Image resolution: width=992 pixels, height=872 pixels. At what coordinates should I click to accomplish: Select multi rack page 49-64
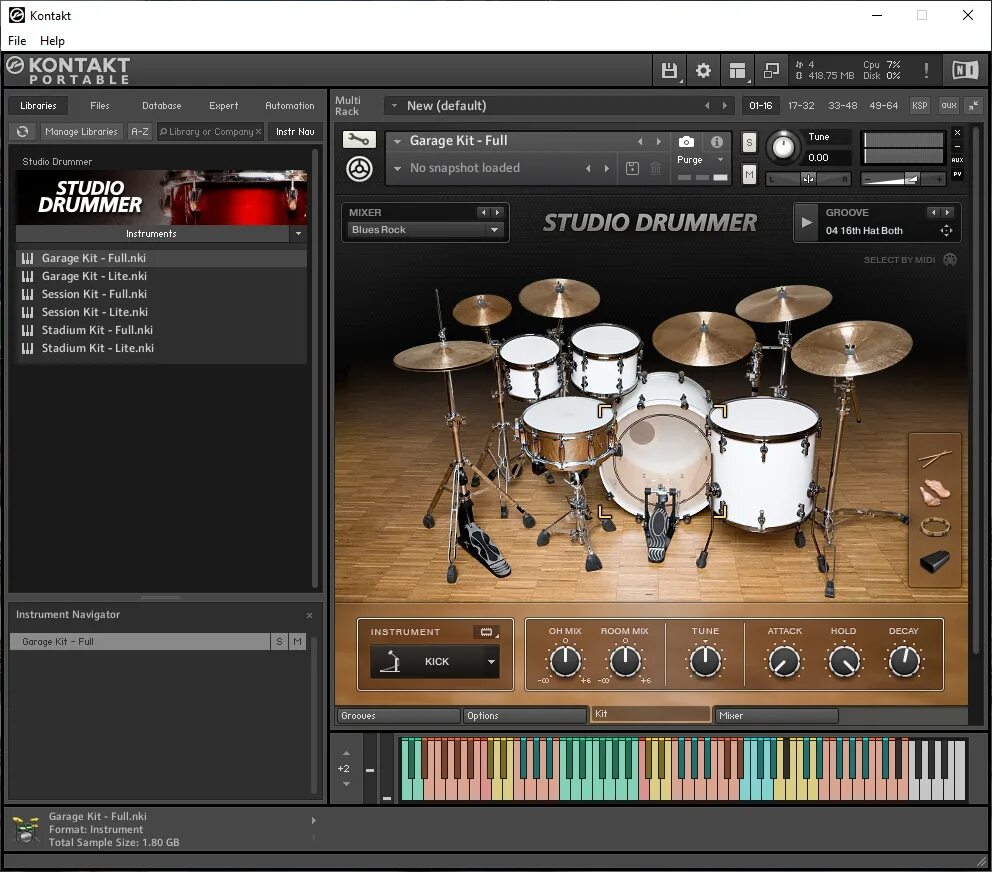pyautogui.click(x=884, y=106)
